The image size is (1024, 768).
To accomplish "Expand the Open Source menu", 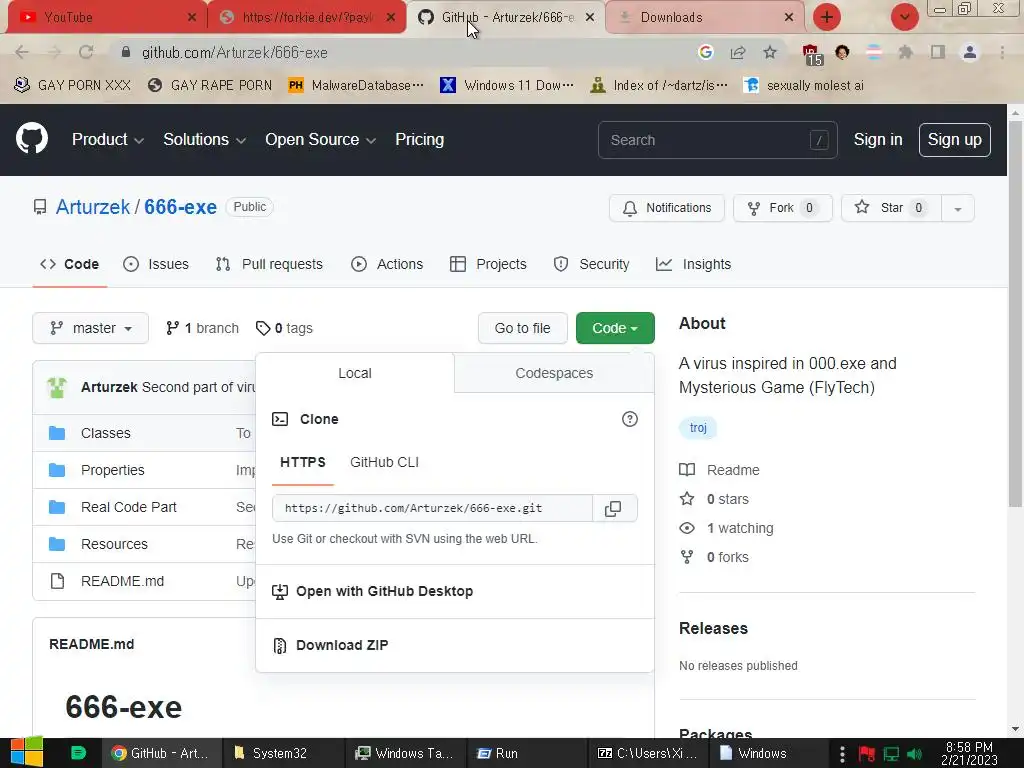I will coord(320,140).
